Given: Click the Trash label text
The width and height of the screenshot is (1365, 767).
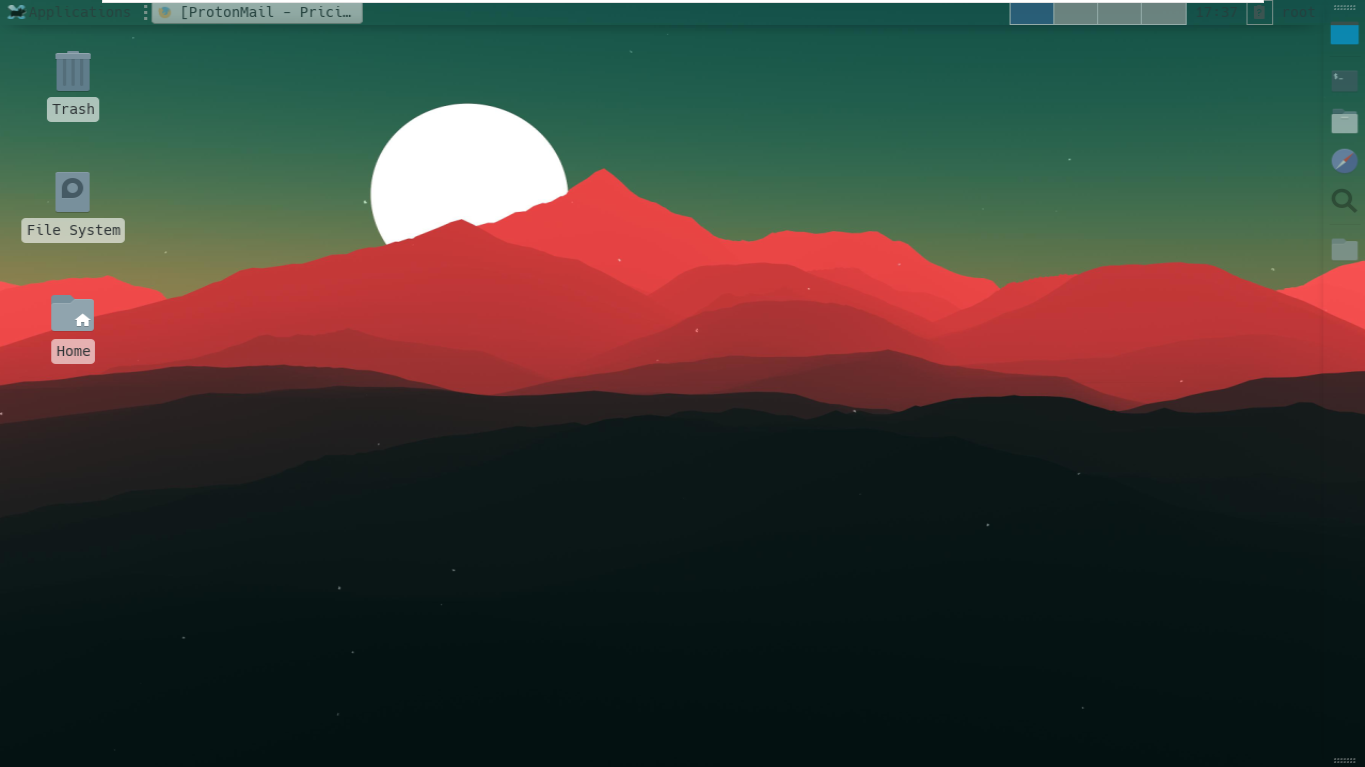Looking at the screenshot, I should 73,109.
